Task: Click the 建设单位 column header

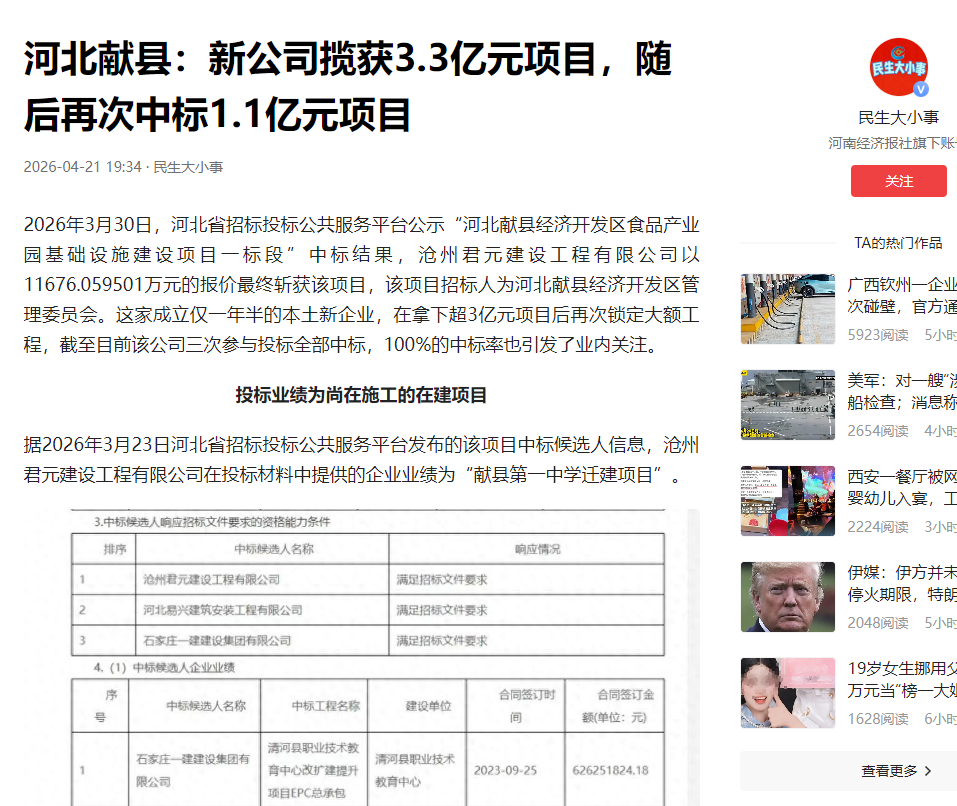Action: pyautogui.click(x=428, y=706)
